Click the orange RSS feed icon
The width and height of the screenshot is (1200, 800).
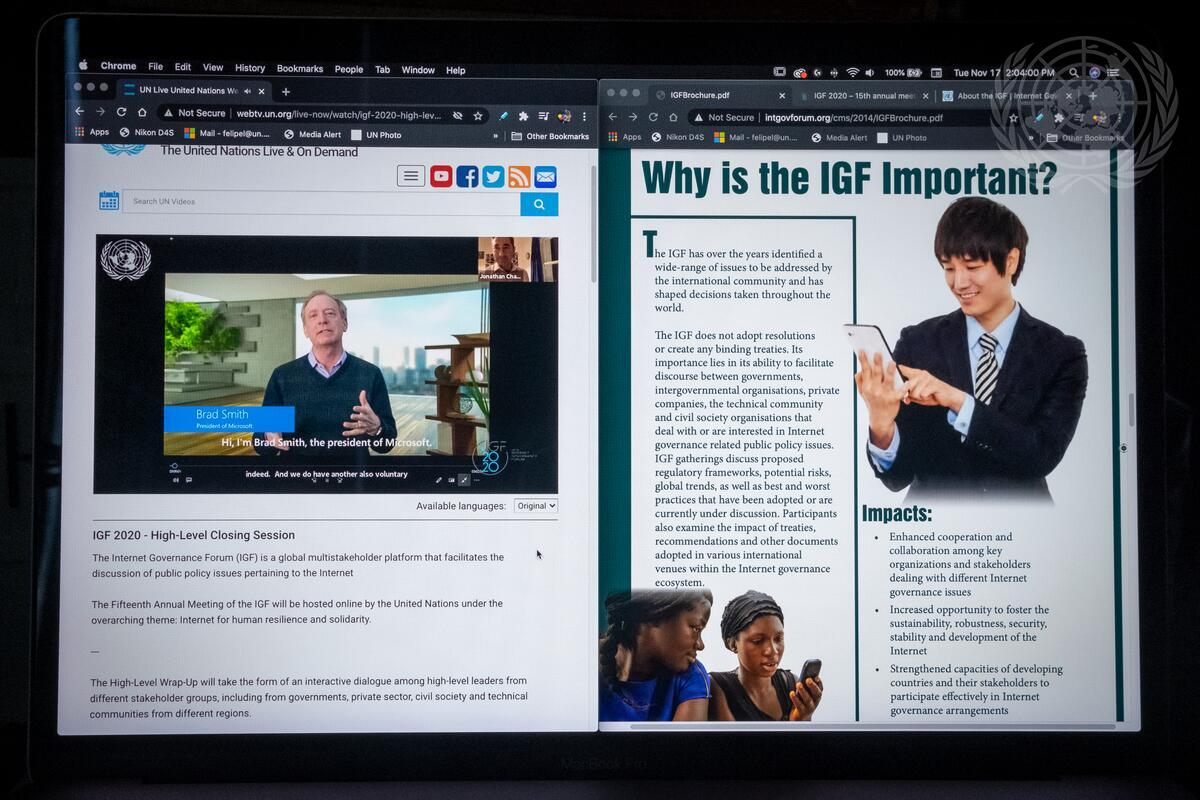click(x=519, y=177)
